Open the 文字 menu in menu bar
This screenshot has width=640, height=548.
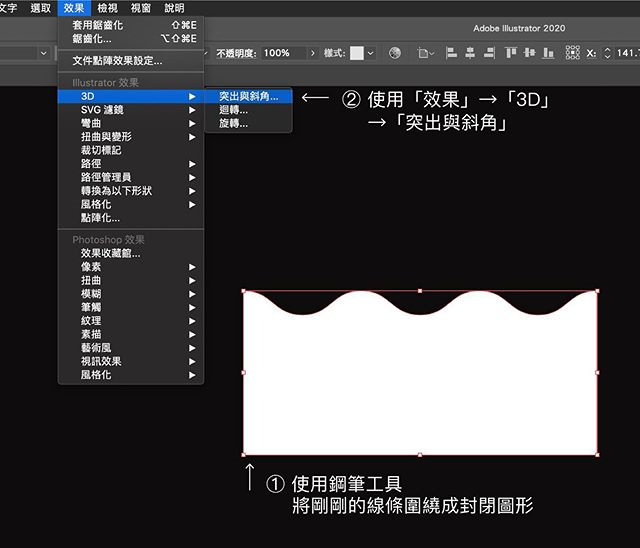pos(8,8)
